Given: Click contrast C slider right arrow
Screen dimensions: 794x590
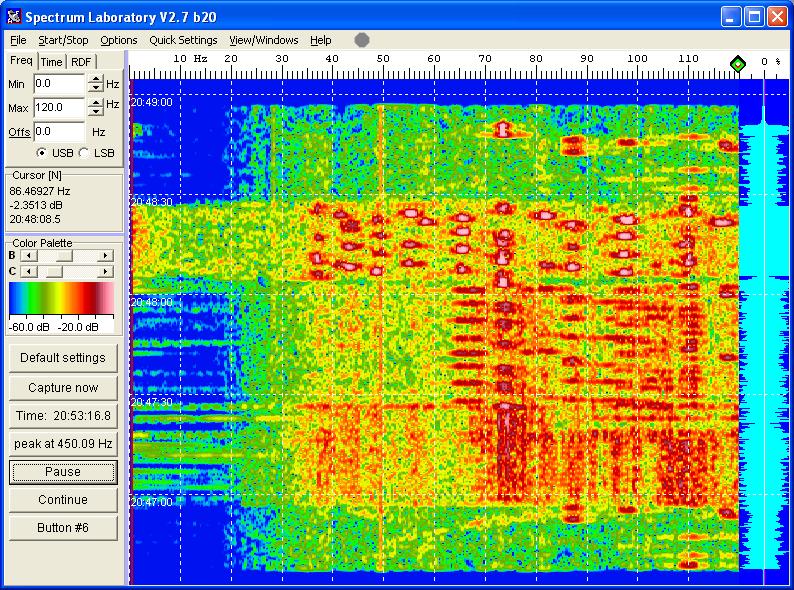Looking at the screenshot, I should tap(105, 272).
